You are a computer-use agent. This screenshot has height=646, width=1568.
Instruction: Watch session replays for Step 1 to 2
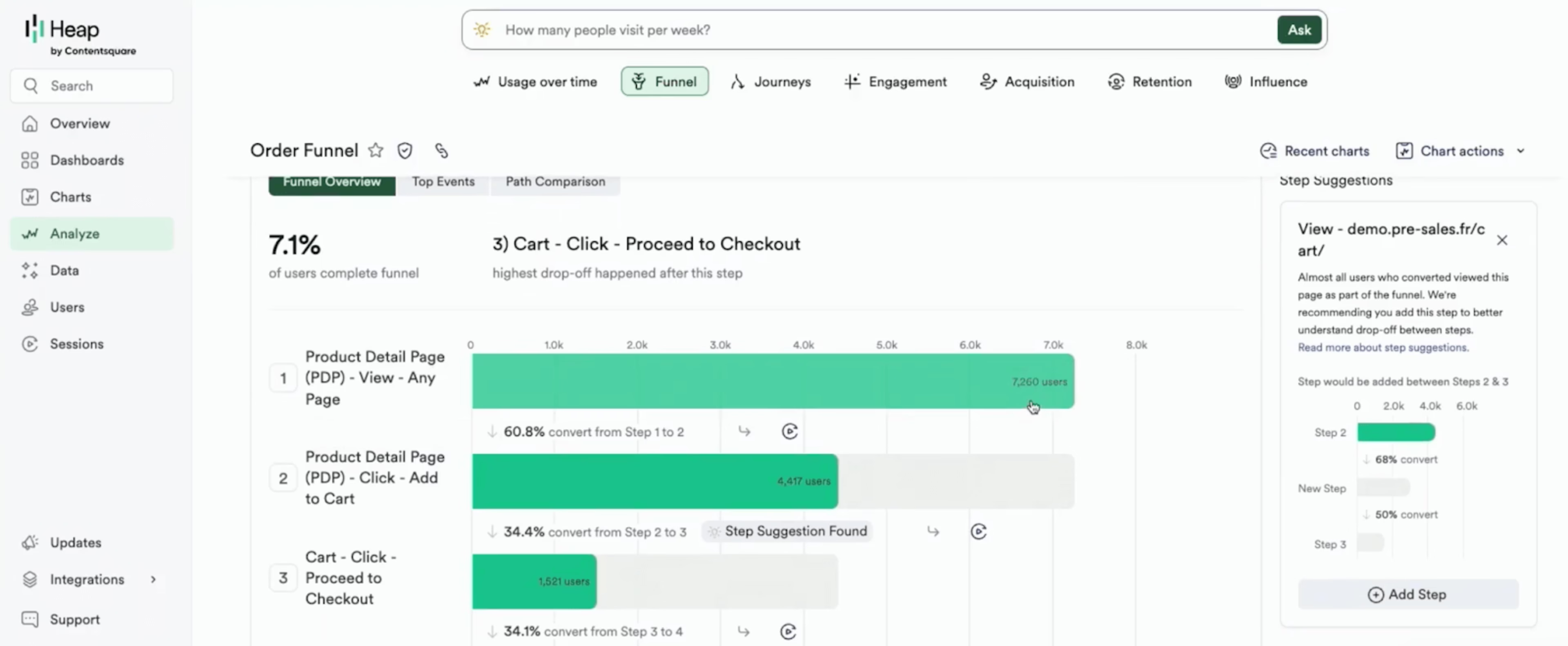[789, 432]
